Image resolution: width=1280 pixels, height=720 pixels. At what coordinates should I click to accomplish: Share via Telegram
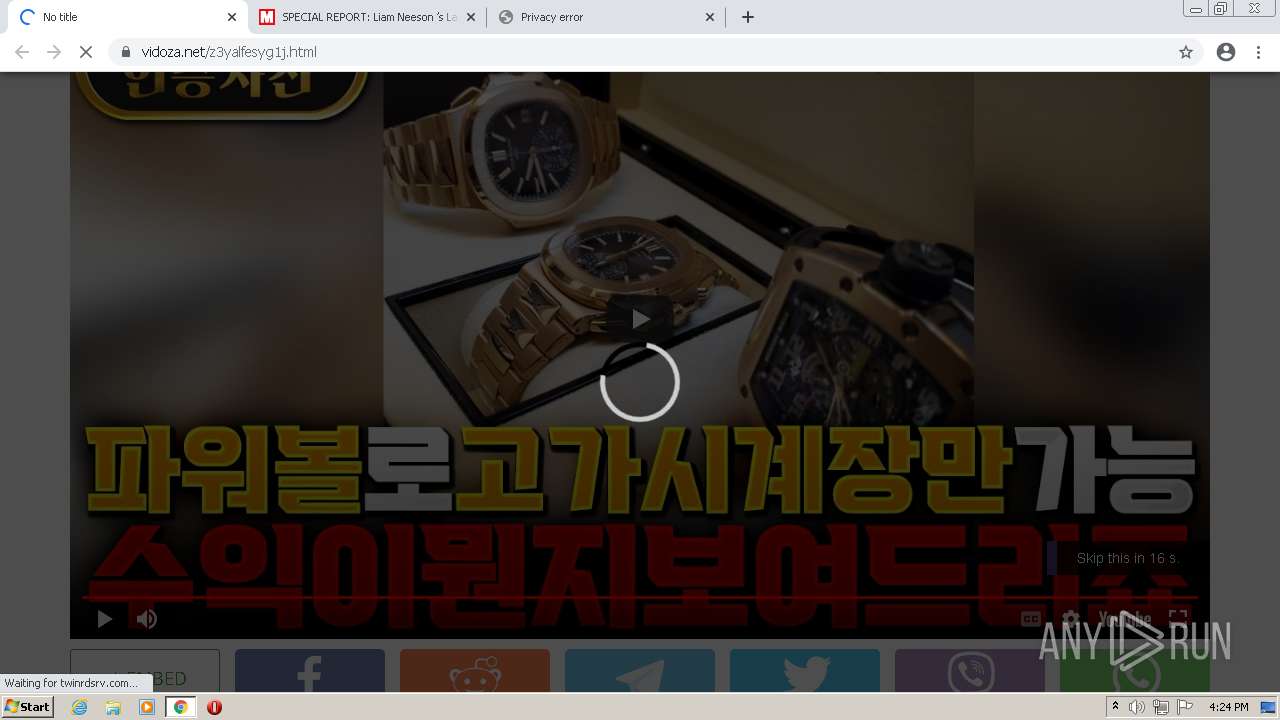tap(640, 671)
